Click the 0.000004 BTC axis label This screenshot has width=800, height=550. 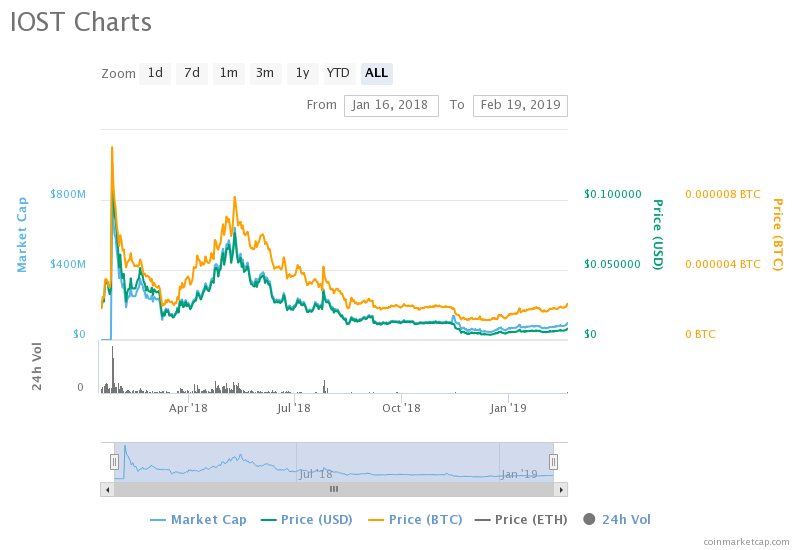723,264
